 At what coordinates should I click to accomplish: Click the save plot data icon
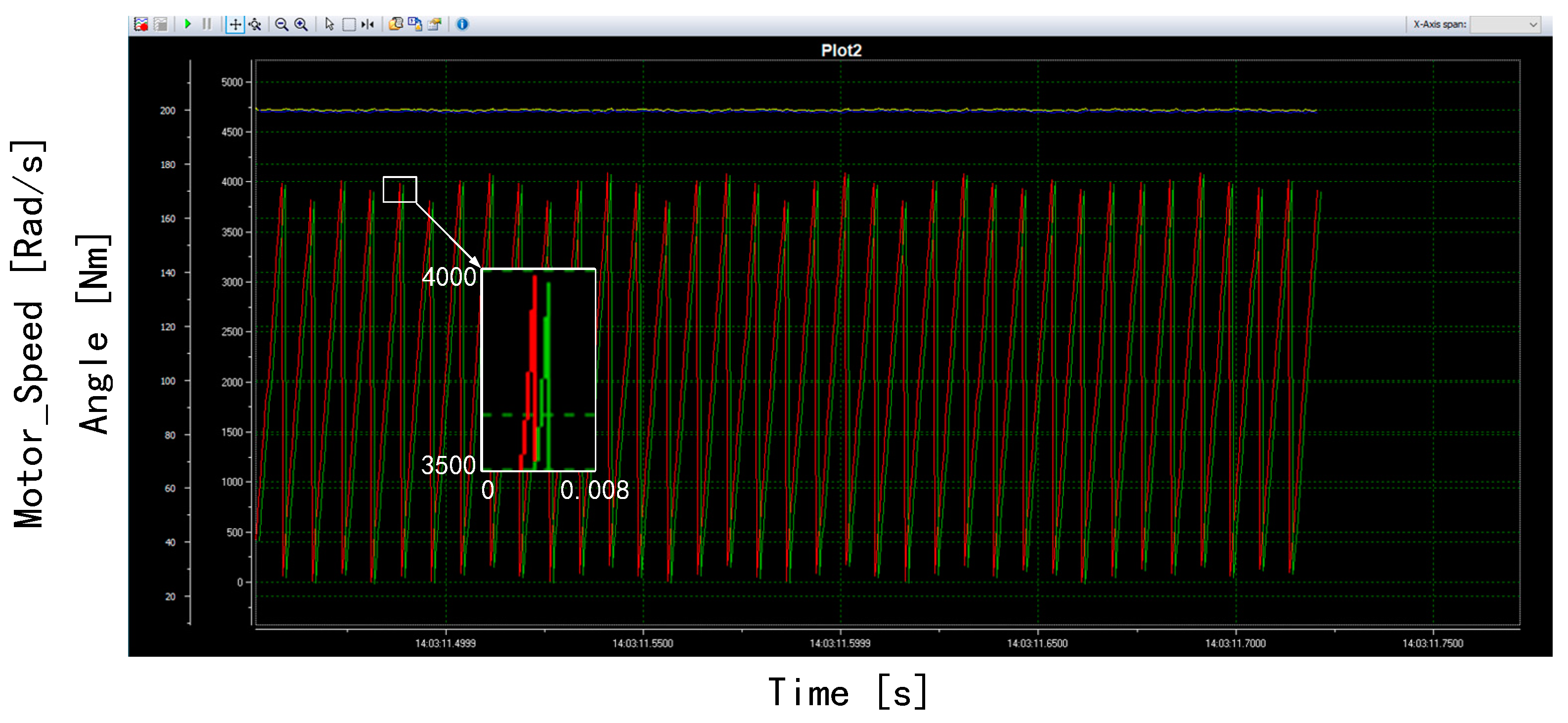(x=415, y=24)
